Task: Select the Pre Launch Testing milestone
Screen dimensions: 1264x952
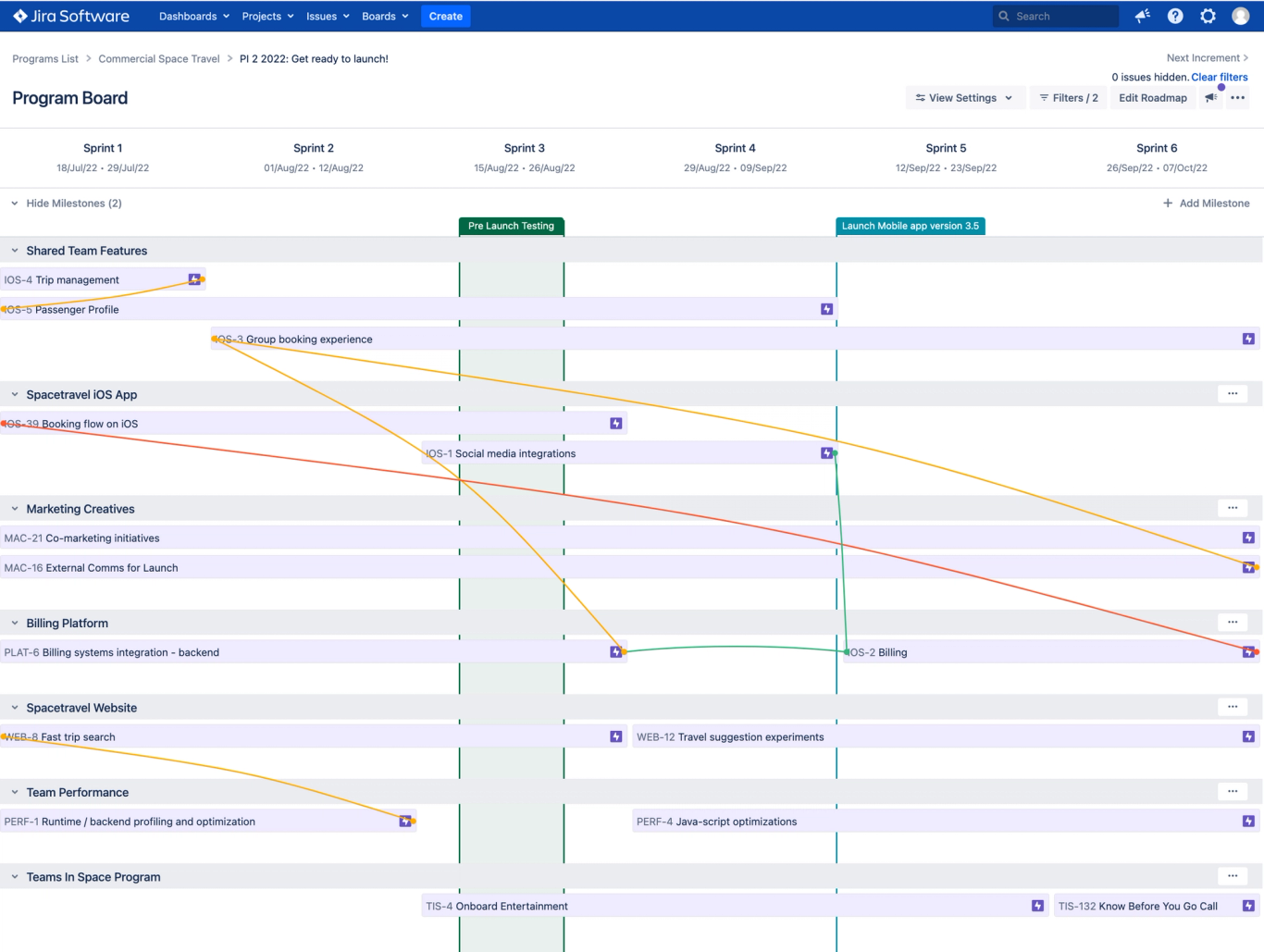Action: [511, 226]
